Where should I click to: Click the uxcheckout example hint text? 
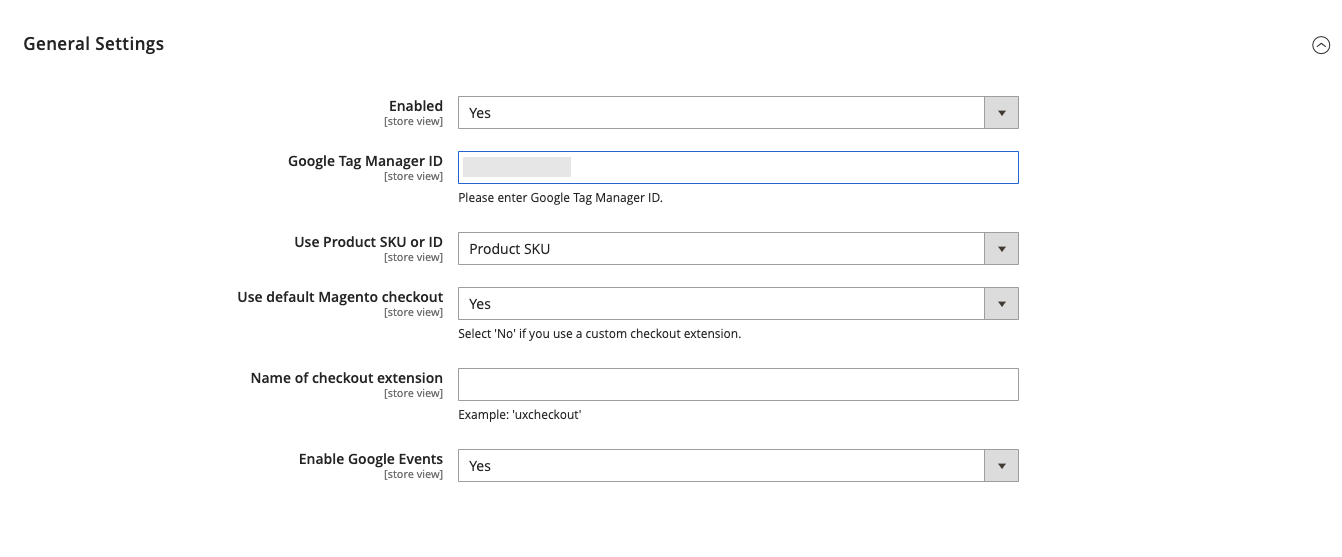pos(520,414)
